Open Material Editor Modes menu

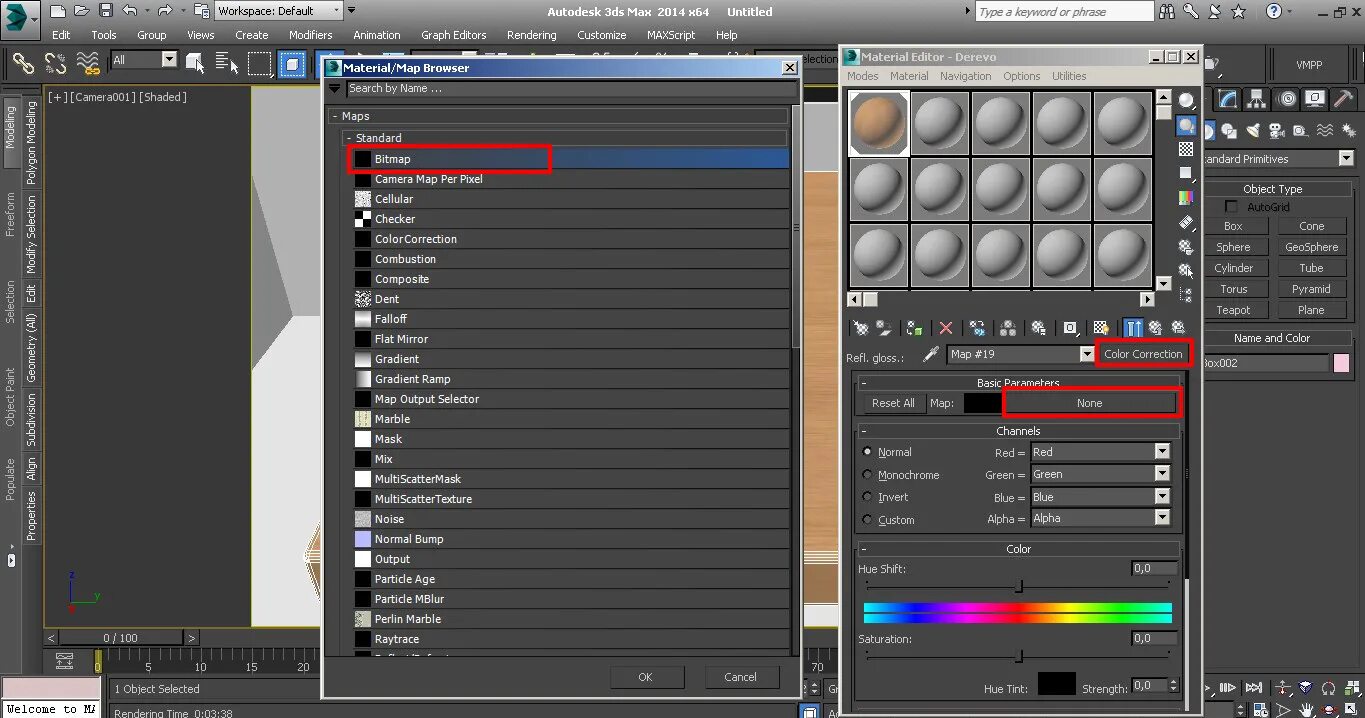[862, 76]
